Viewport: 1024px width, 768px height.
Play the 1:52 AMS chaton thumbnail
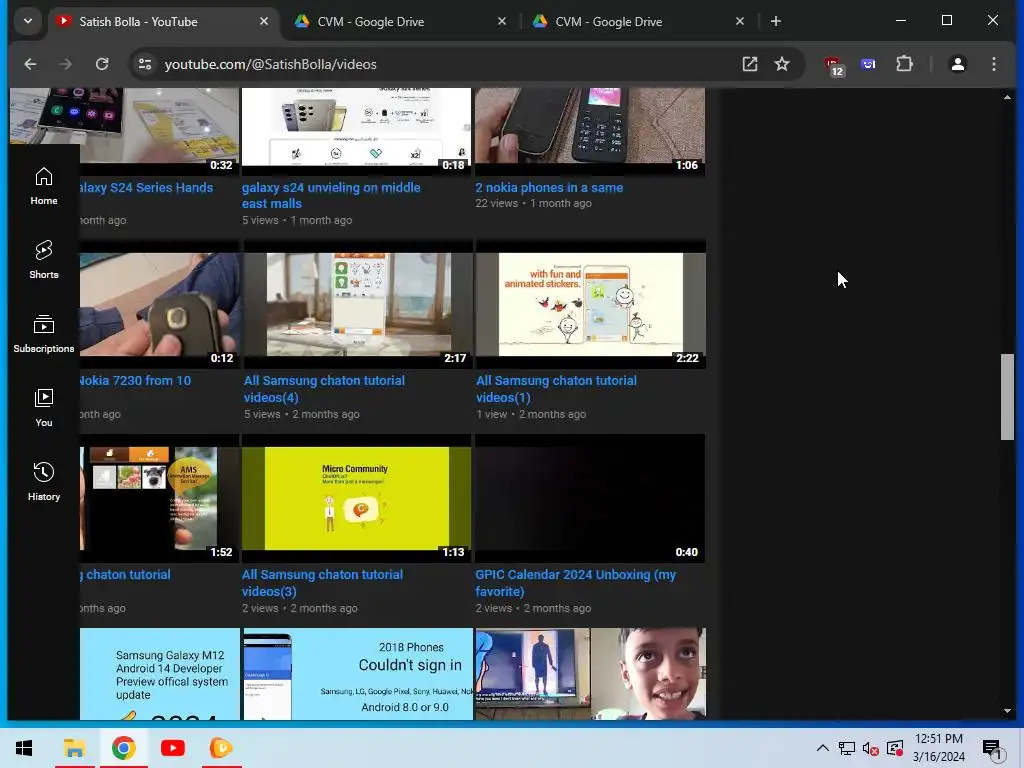(x=159, y=498)
